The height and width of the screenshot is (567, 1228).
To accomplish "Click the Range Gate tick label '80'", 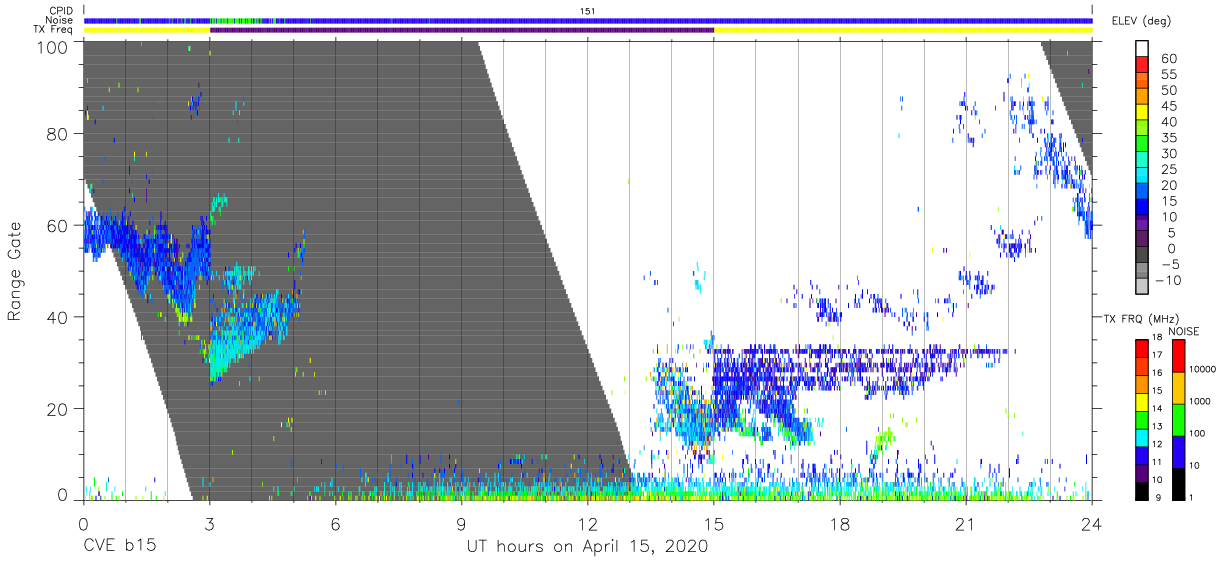I will pyautogui.click(x=56, y=134).
